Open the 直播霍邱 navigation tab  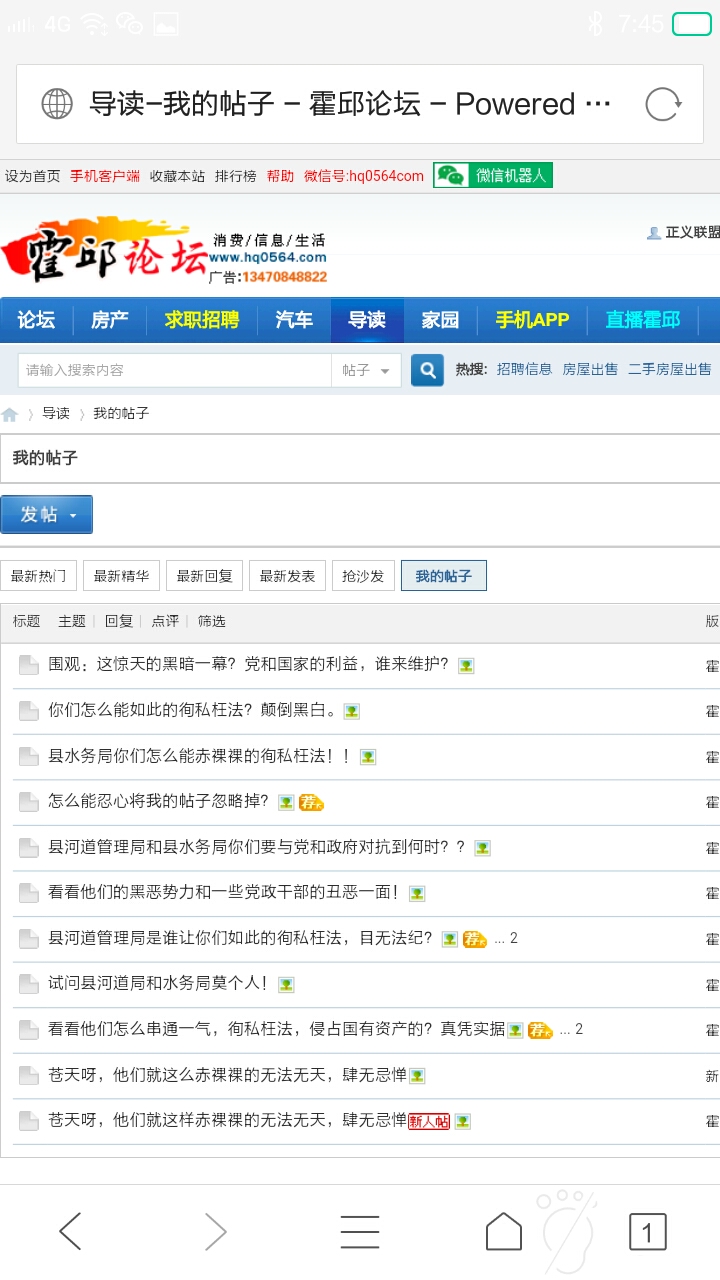(643, 320)
